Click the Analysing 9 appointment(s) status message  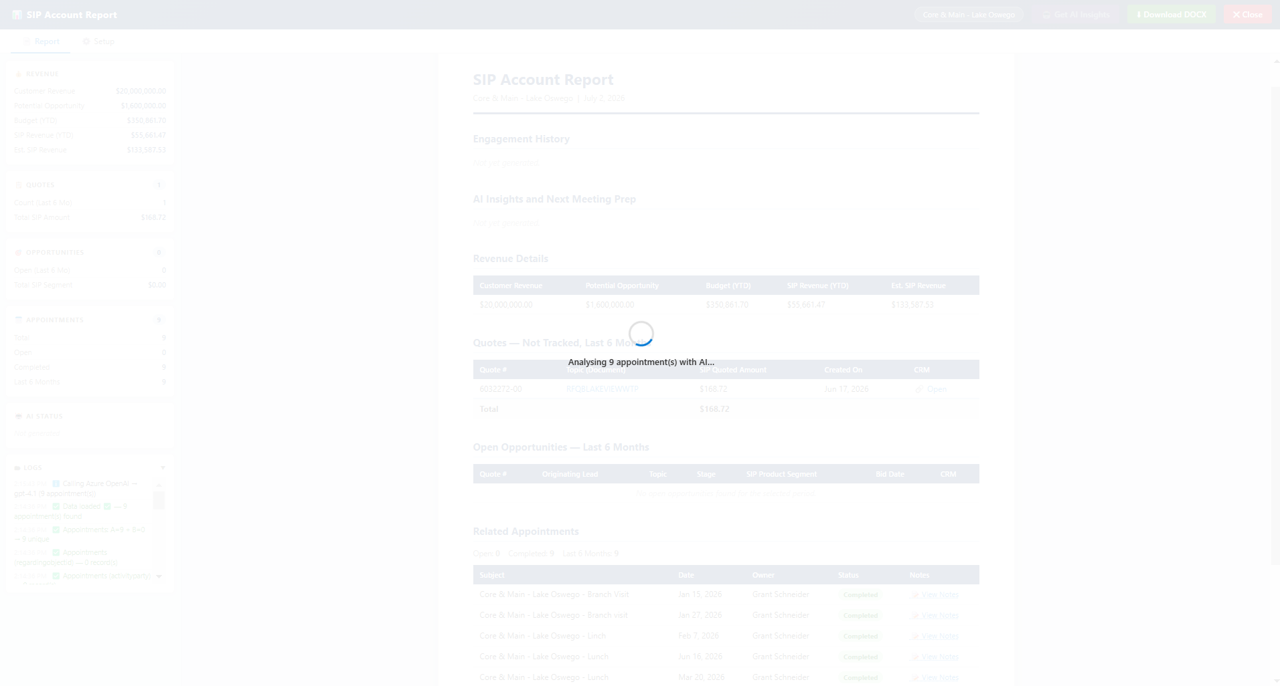pos(641,362)
